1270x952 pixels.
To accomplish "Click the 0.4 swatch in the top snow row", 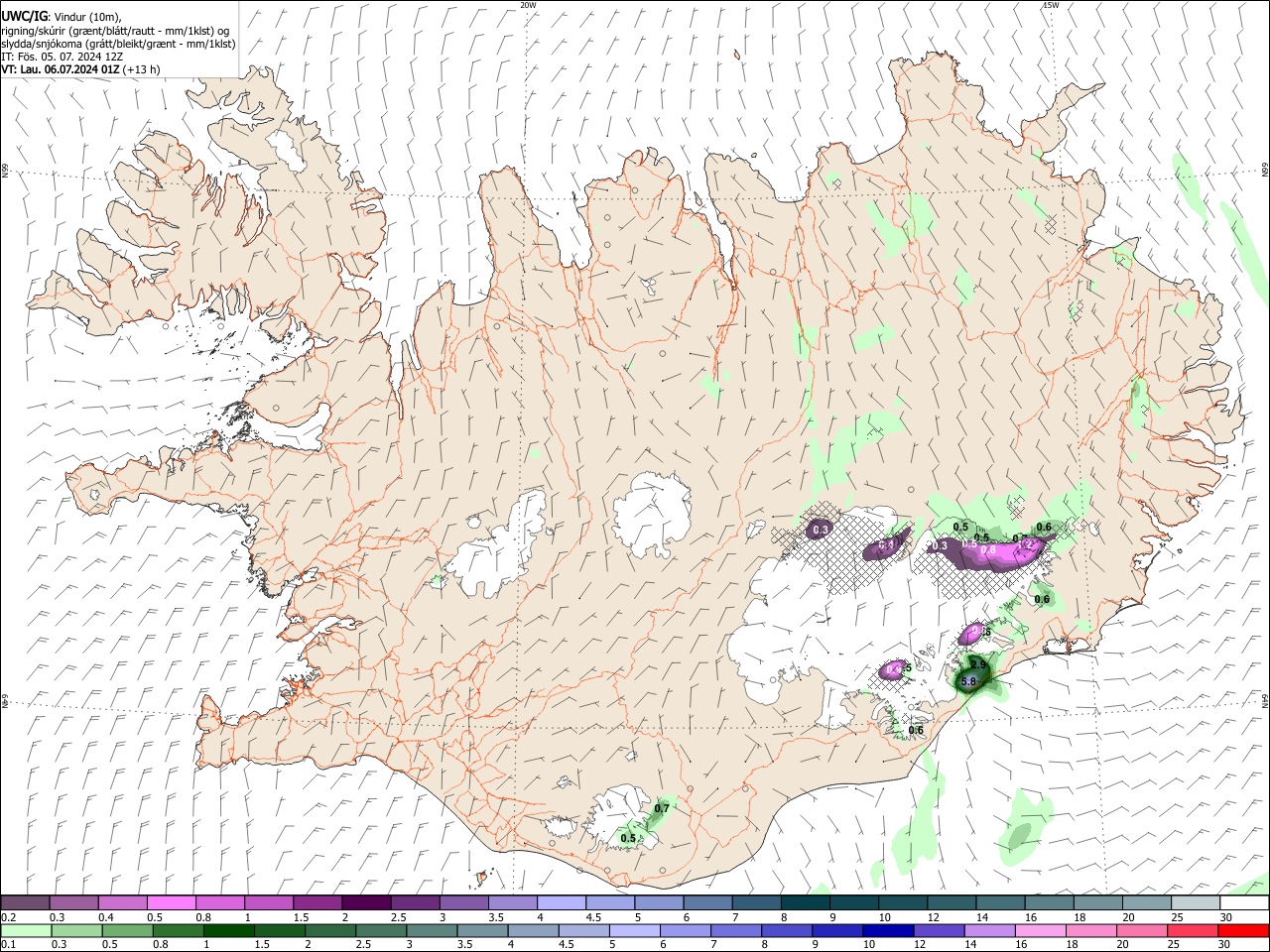I will click(x=122, y=902).
